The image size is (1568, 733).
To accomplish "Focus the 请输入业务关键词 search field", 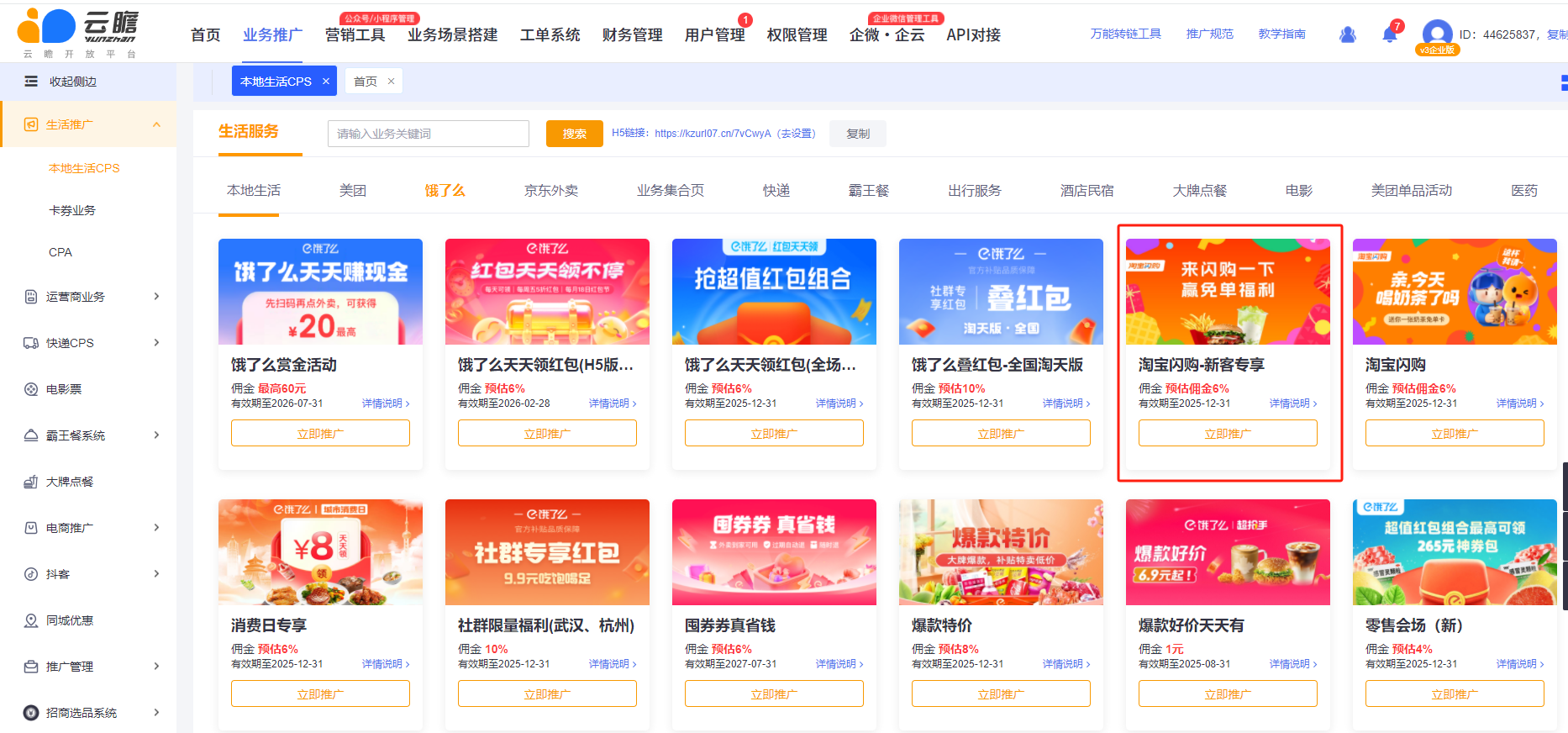I will coord(429,134).
